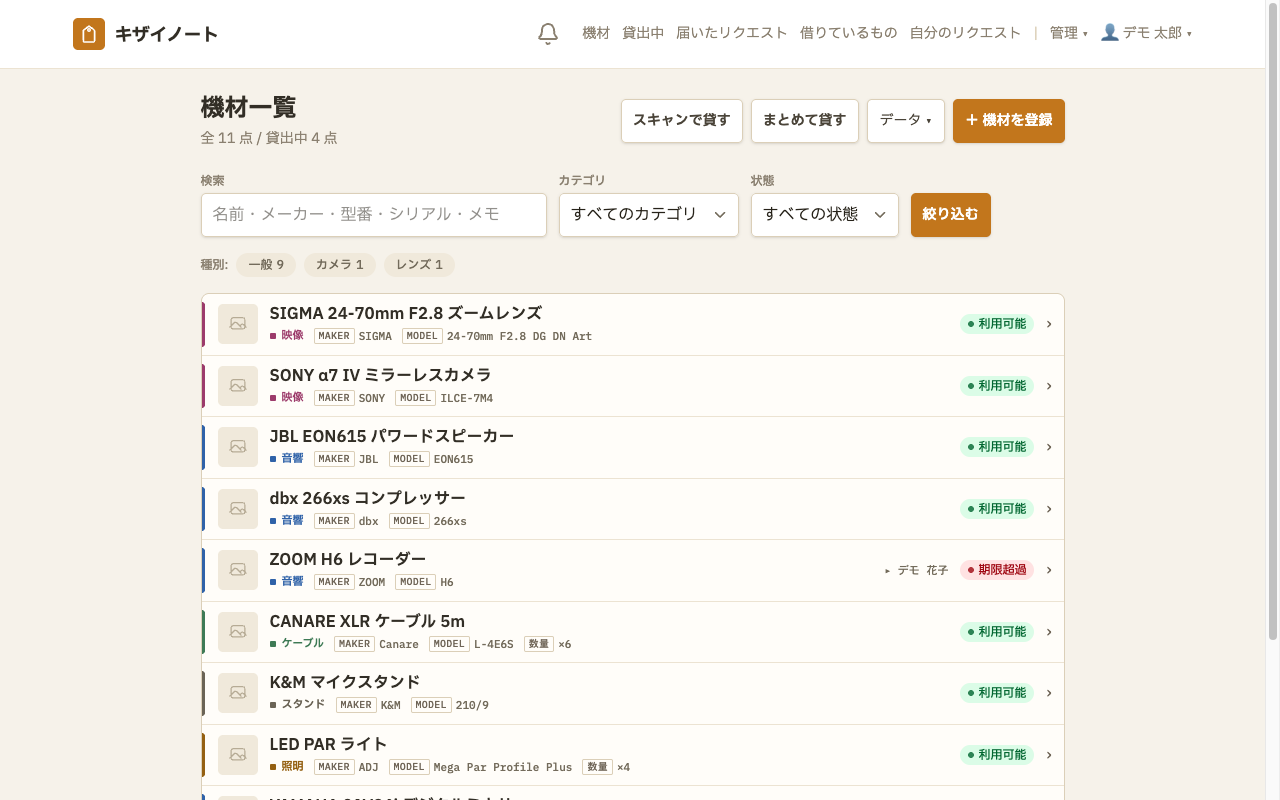
Task: Toggle the カメラ 1 type chip
Action: 340,265
